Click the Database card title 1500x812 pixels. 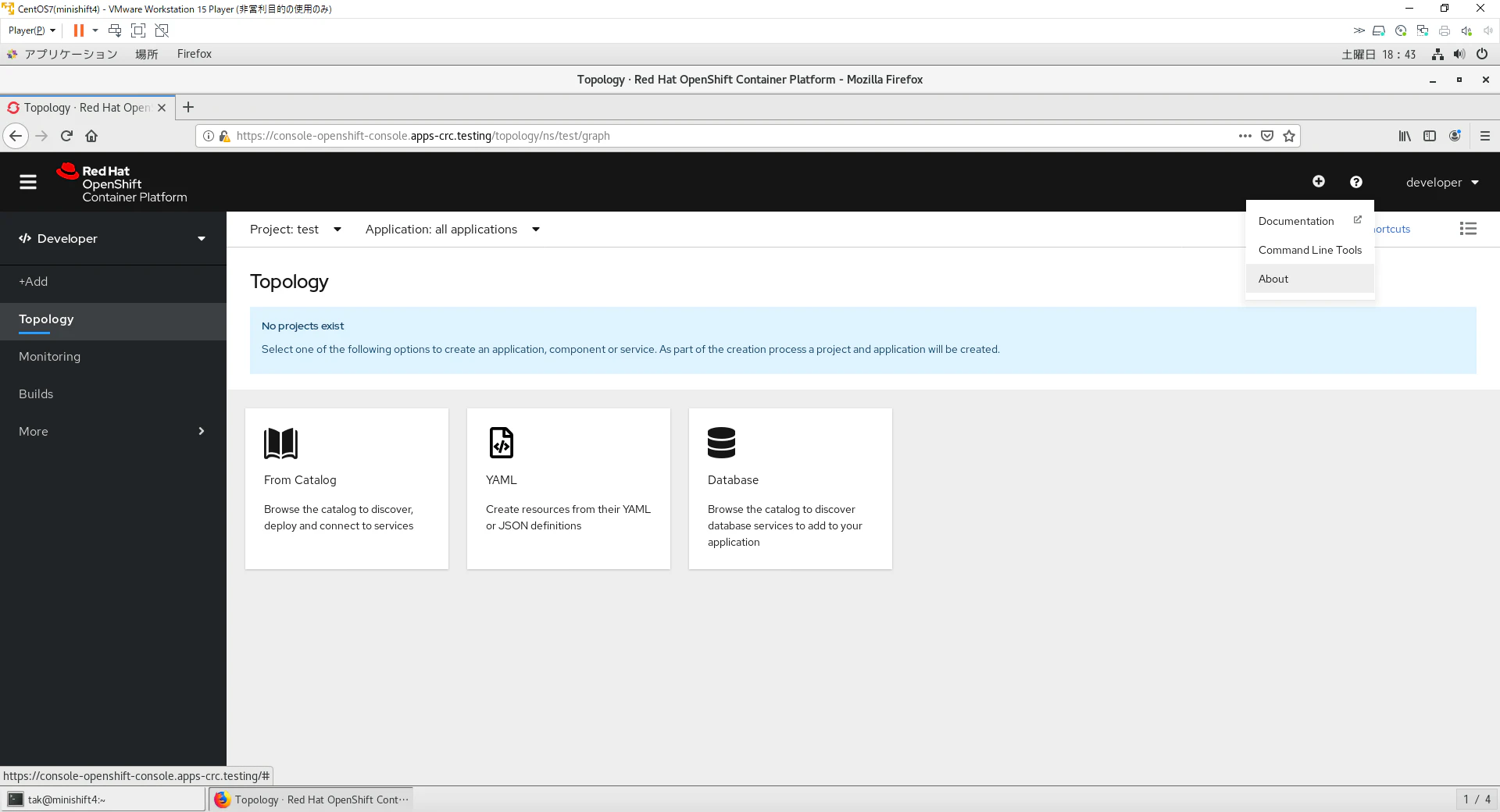click(x=733, y=480)
